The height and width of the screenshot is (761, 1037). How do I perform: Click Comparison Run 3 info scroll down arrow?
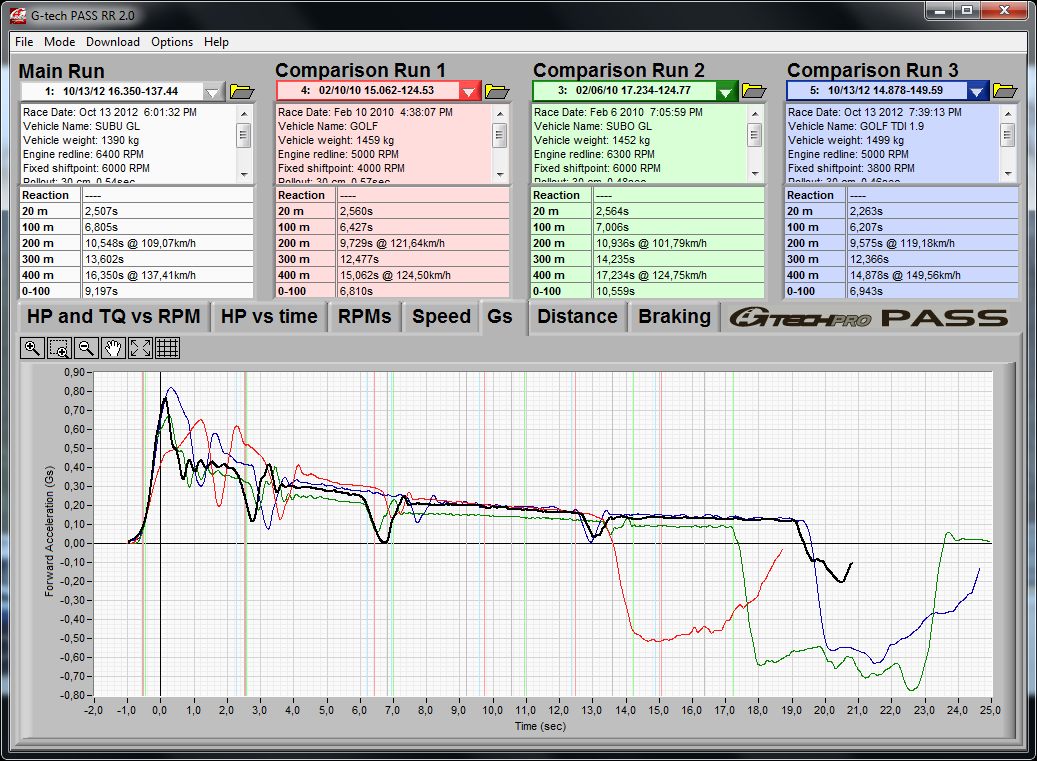tap(1008, 175)
